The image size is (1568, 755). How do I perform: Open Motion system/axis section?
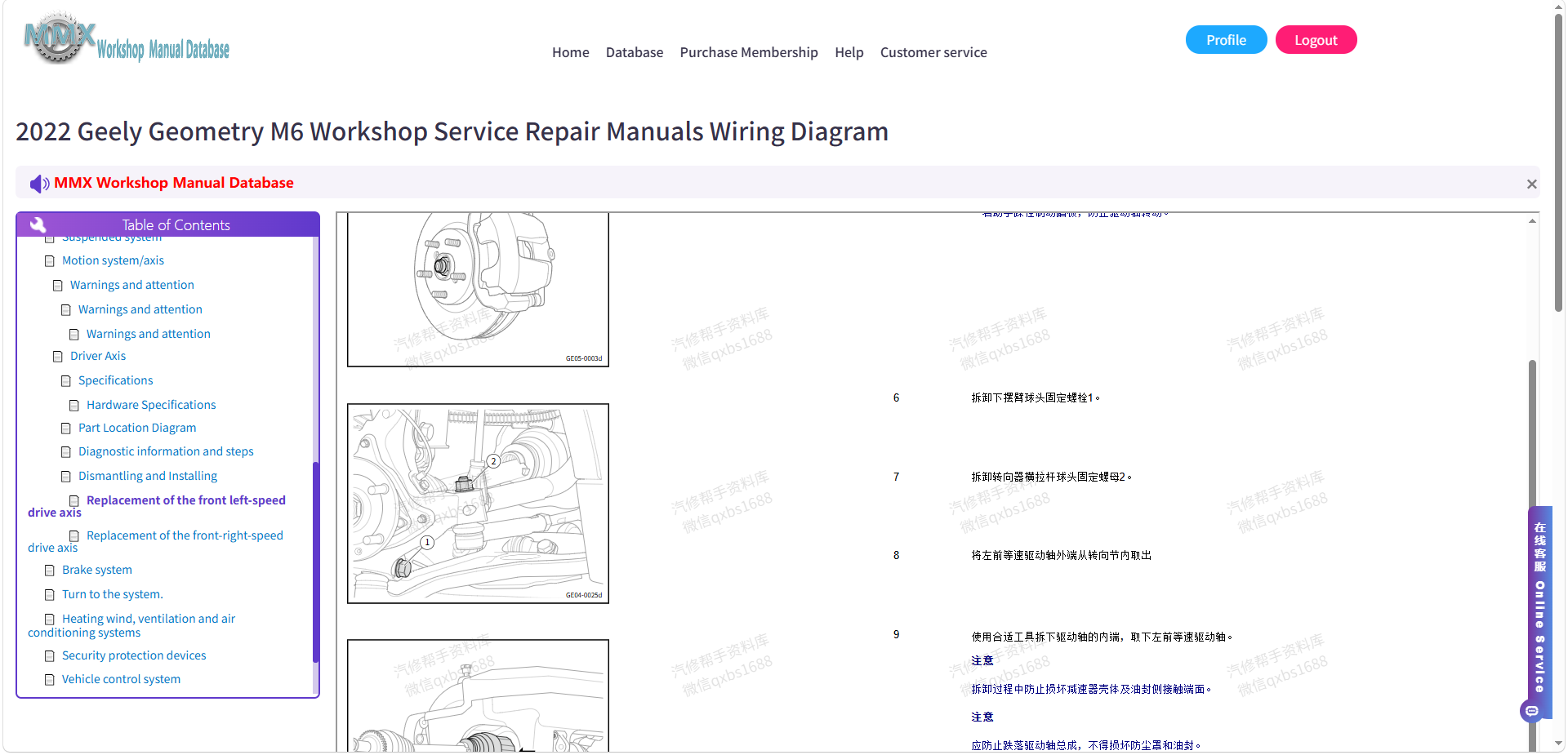[113, 260]
